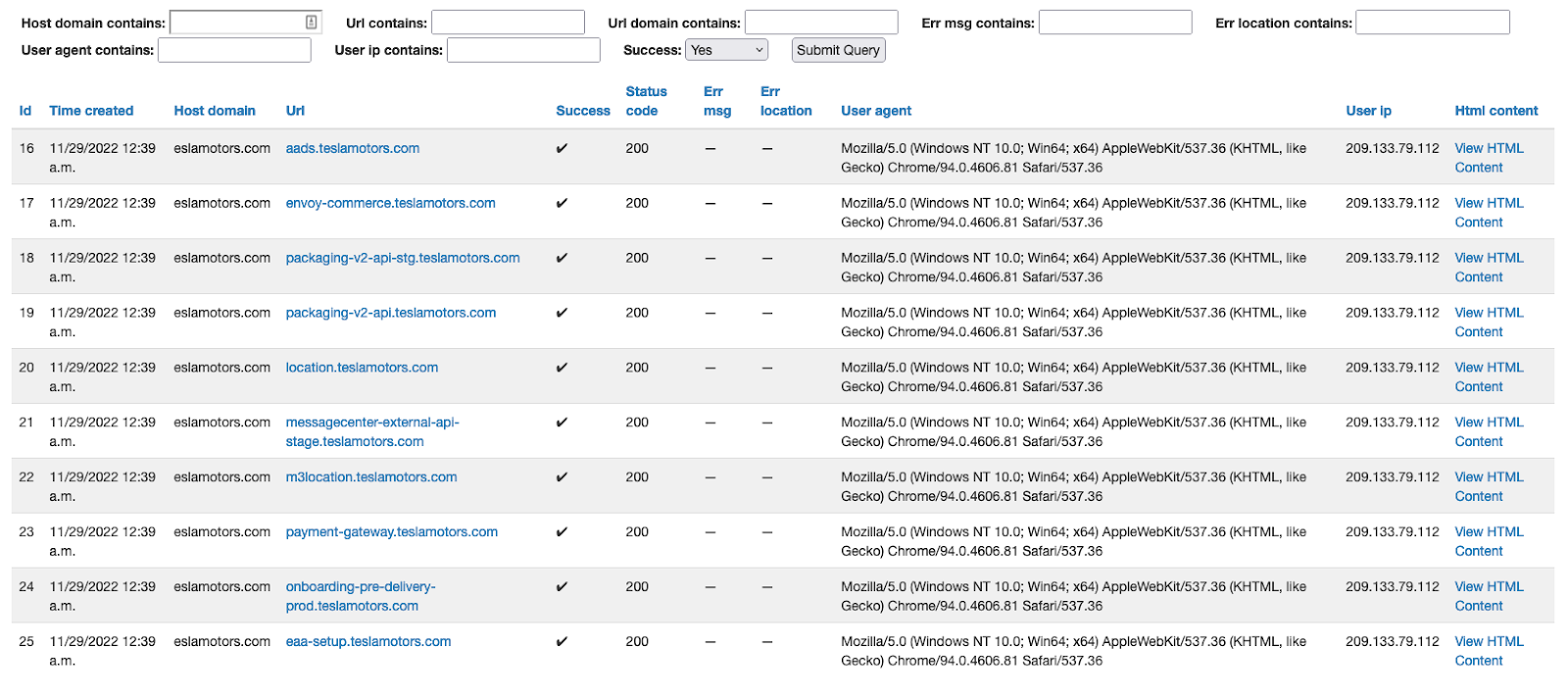Sort by the User ip column header
1568x697 pixels.
1368,111
